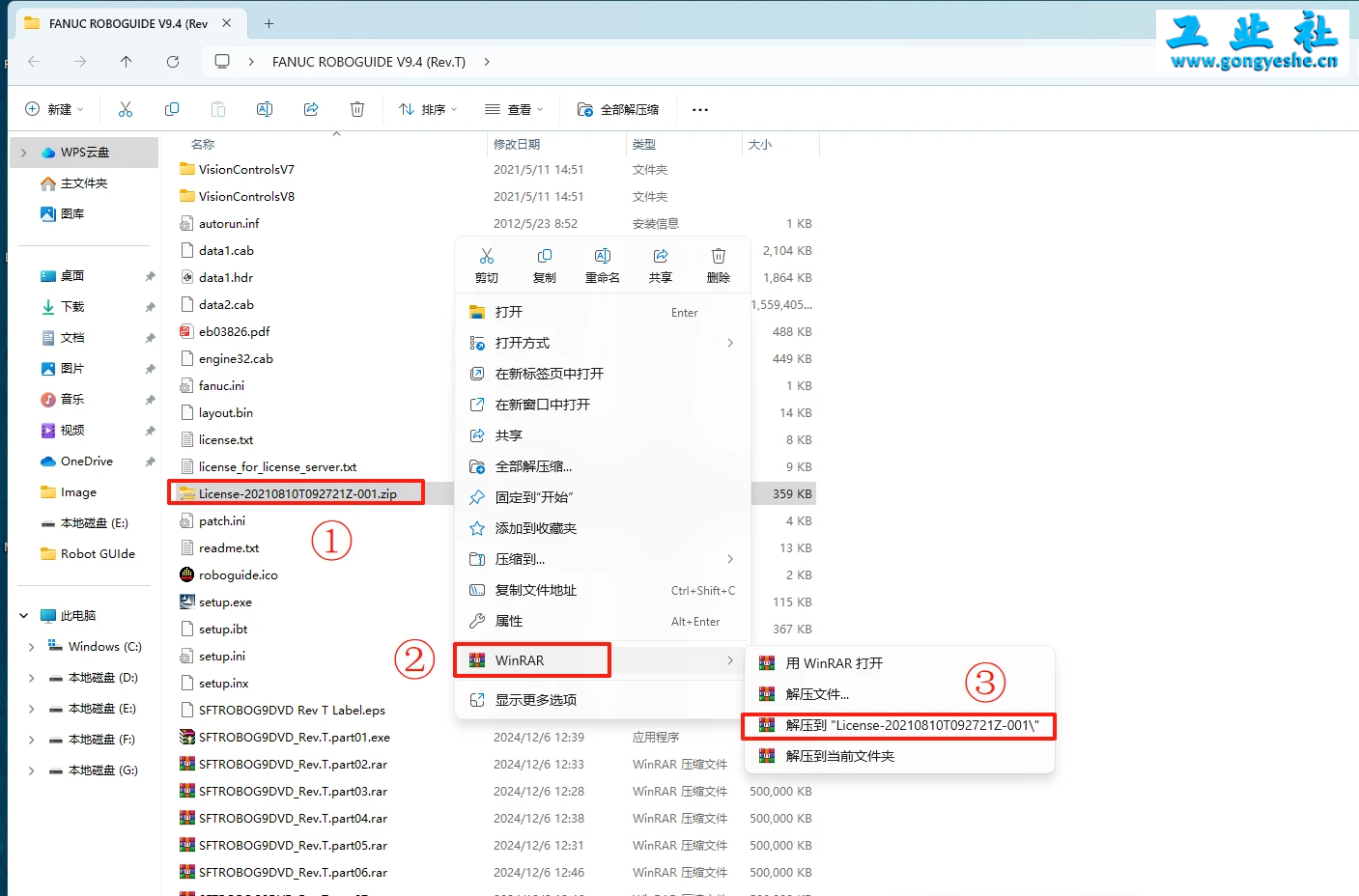Choose 固定到"开始"

click(603, 497)
